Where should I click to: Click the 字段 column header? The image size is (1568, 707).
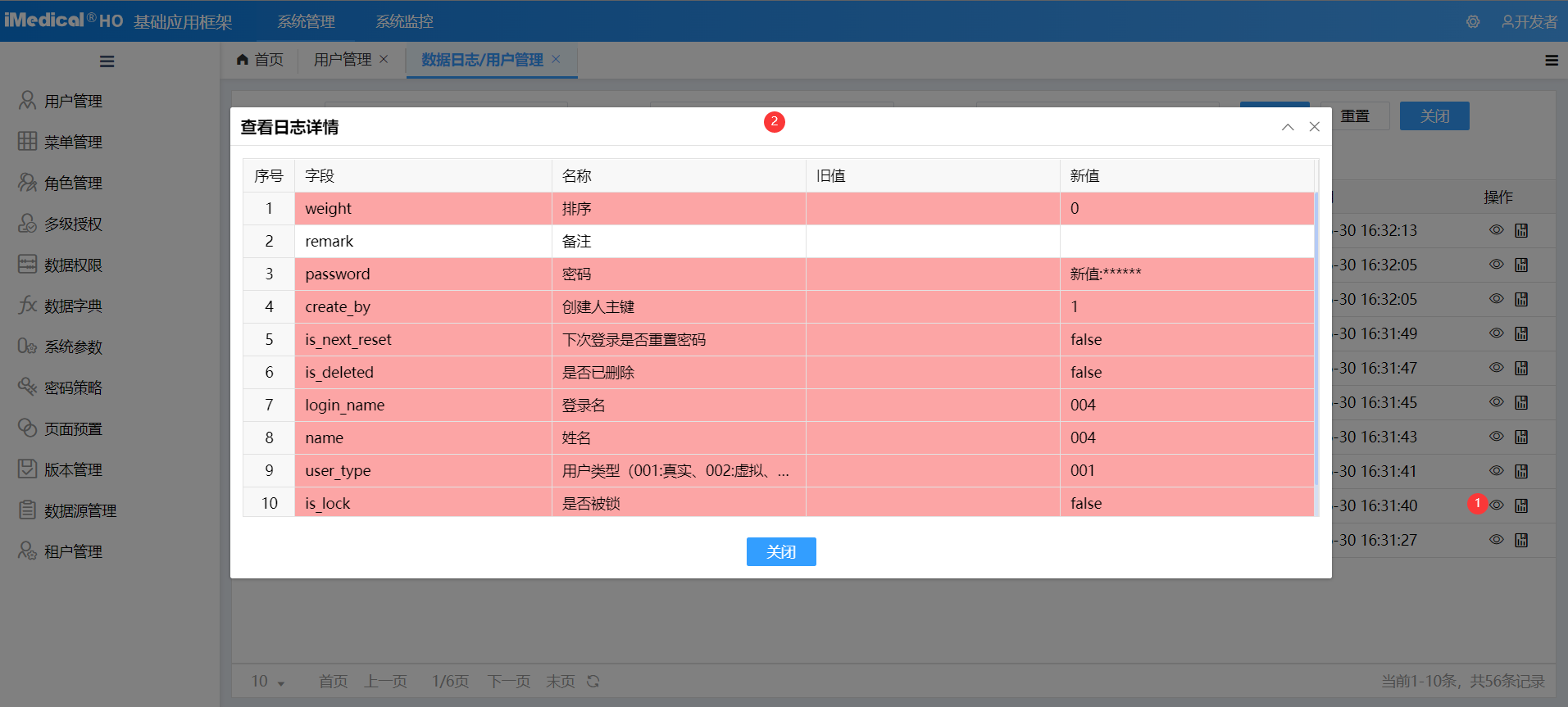423,176
